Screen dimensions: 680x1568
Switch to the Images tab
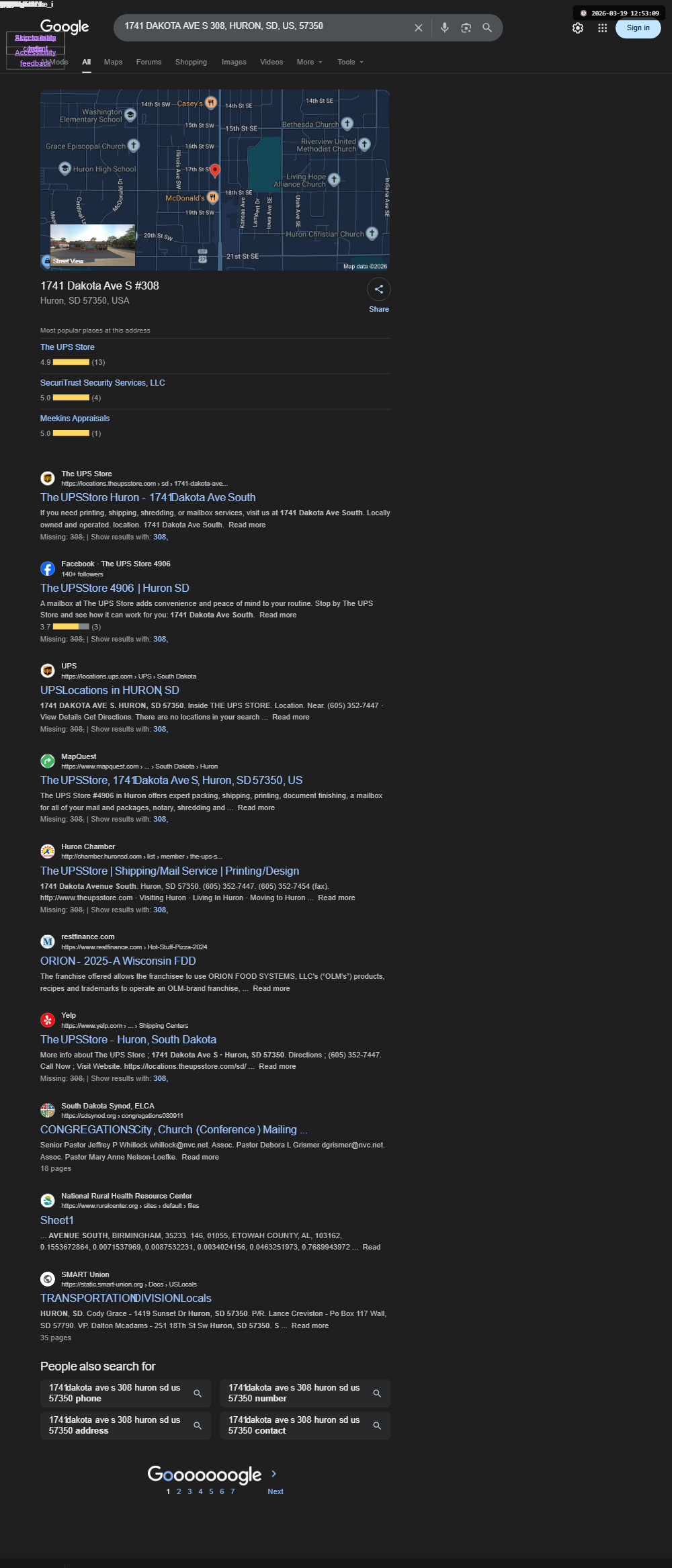click(x=234, y=62)
